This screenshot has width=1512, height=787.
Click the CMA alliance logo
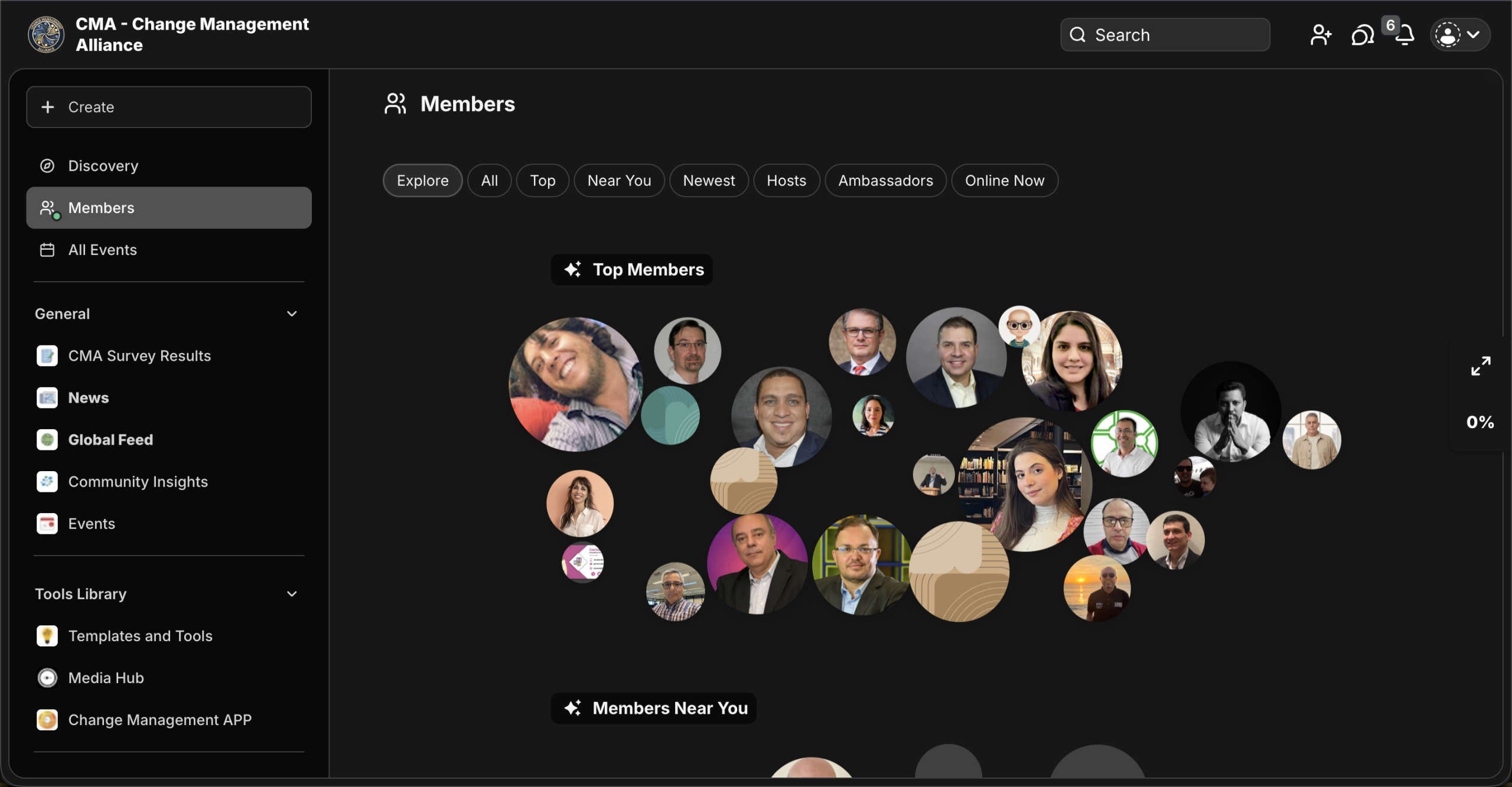tap(45, 34)
